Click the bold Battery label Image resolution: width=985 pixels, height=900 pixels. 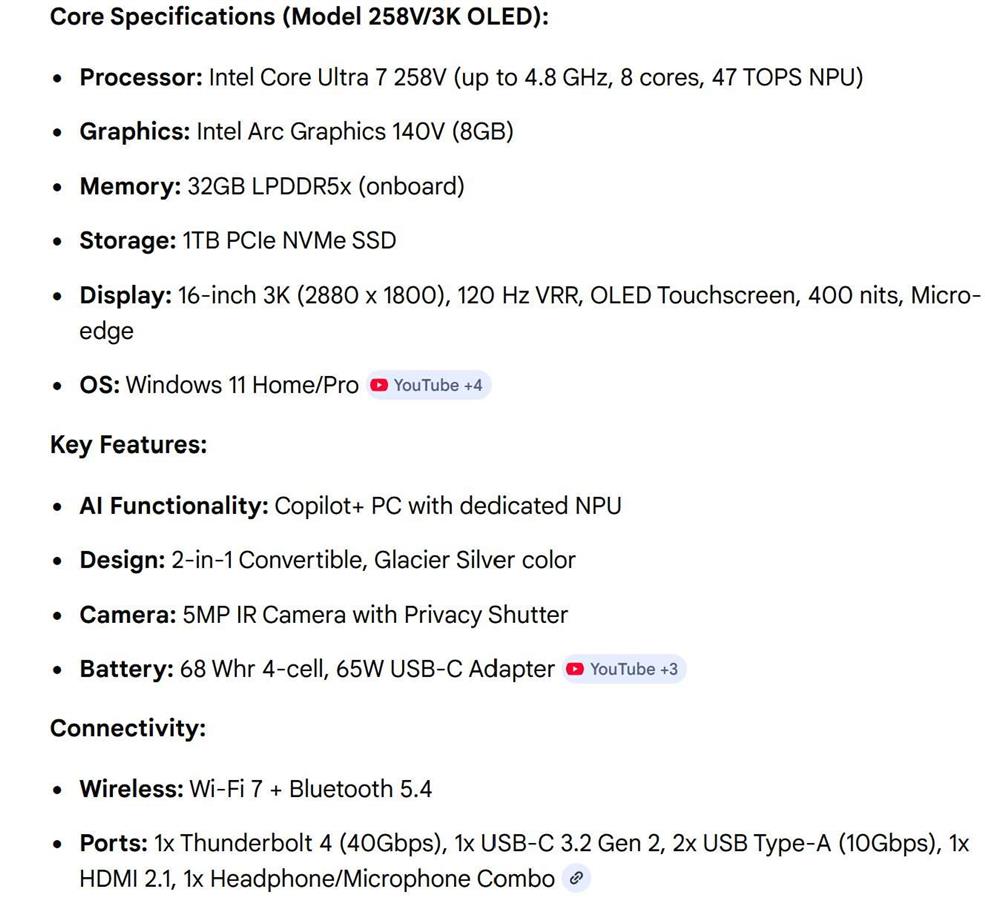coord(126,669)
